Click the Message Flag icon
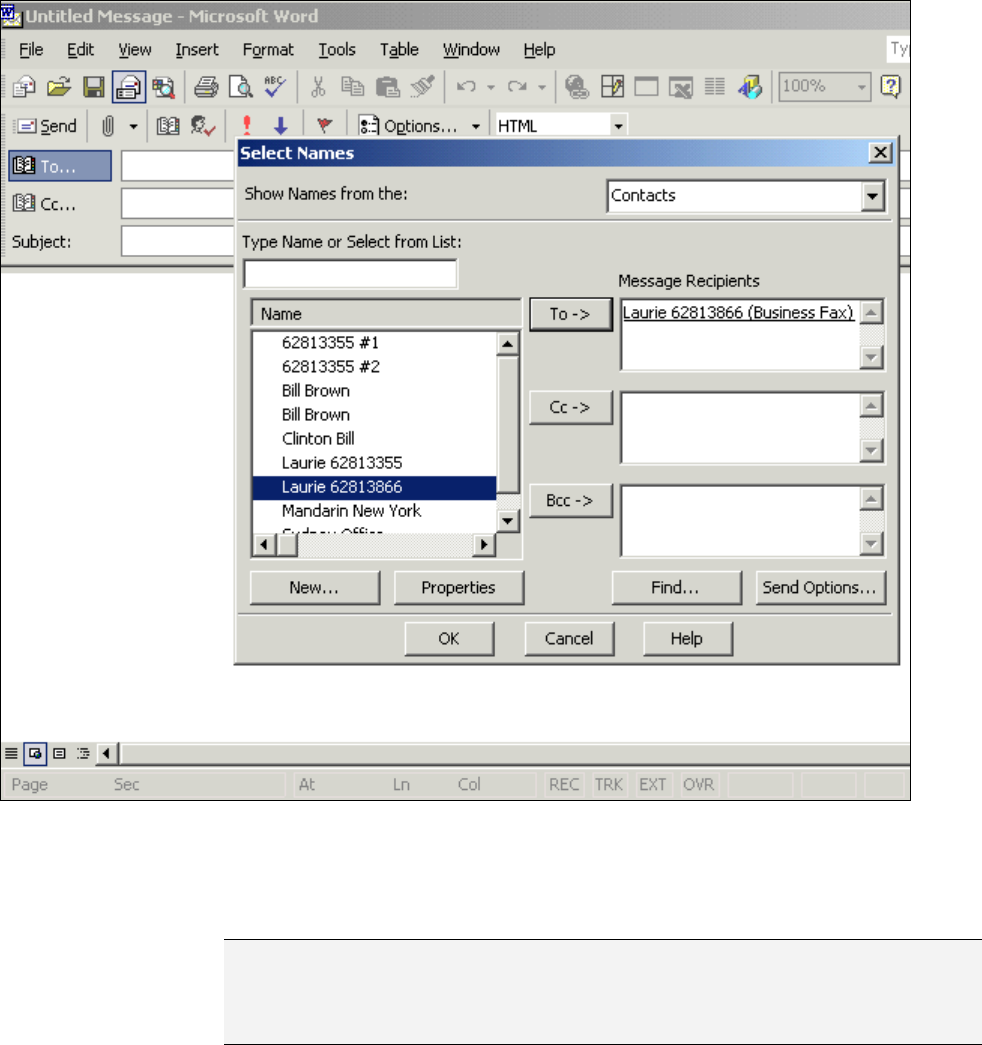Screen dimensions: 982x1045 pyautogui.click(x=325, y=126)
